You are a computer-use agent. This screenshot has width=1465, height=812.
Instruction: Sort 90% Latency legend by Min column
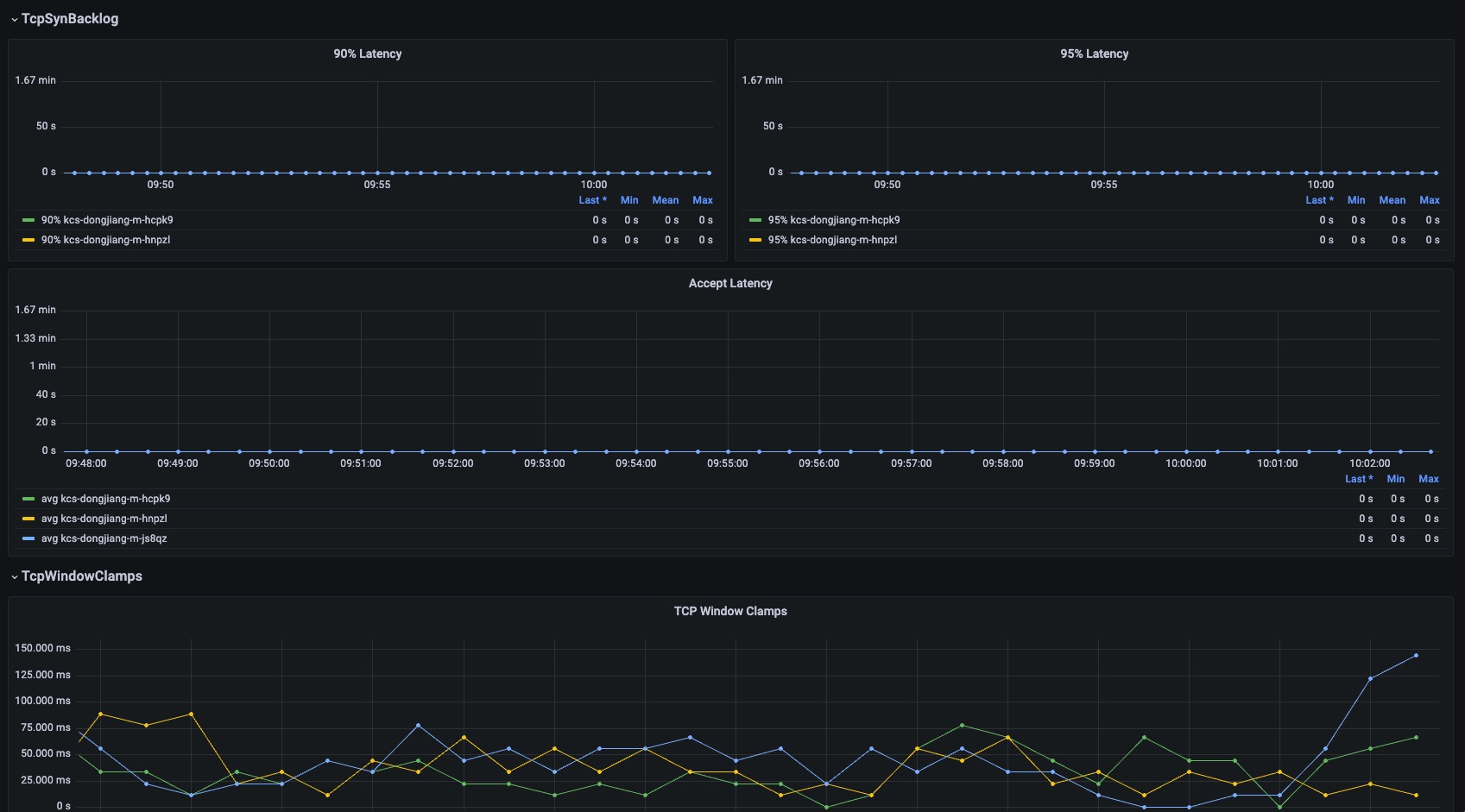tap(629, 200)
